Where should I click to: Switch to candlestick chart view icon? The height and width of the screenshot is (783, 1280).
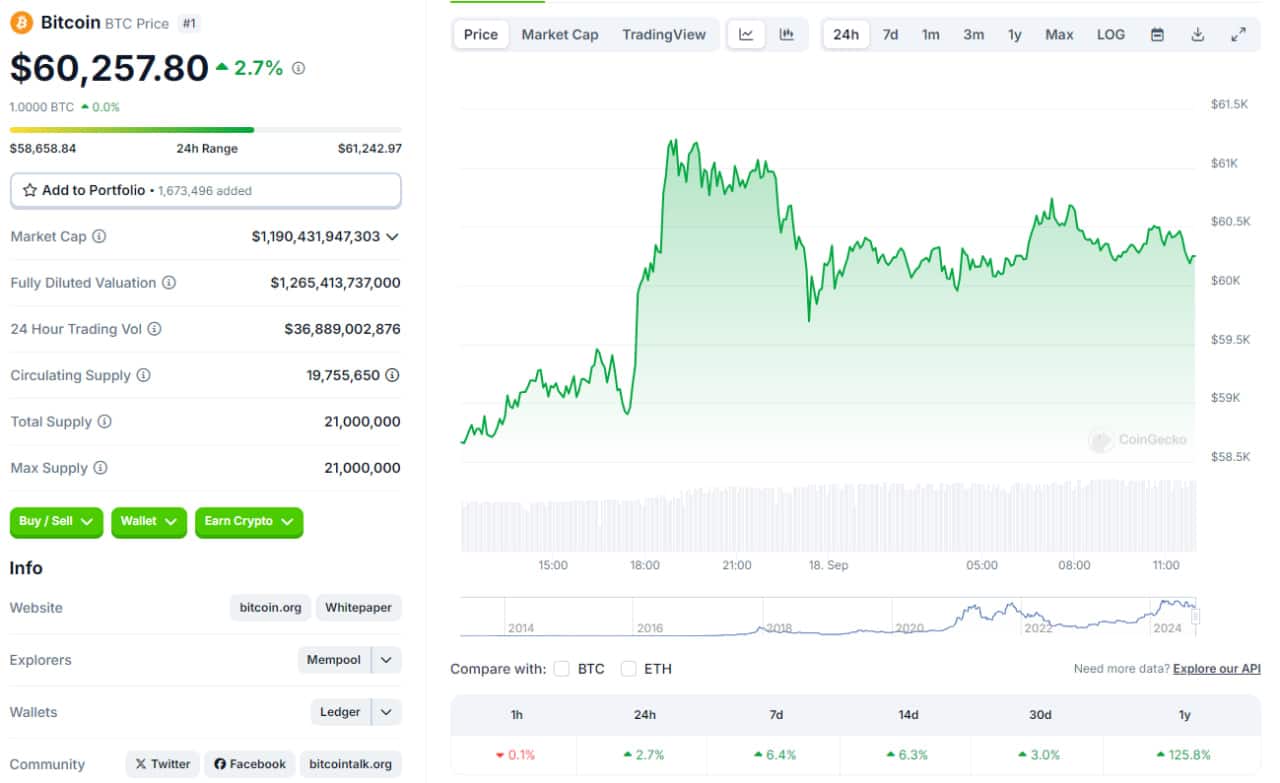787,34
